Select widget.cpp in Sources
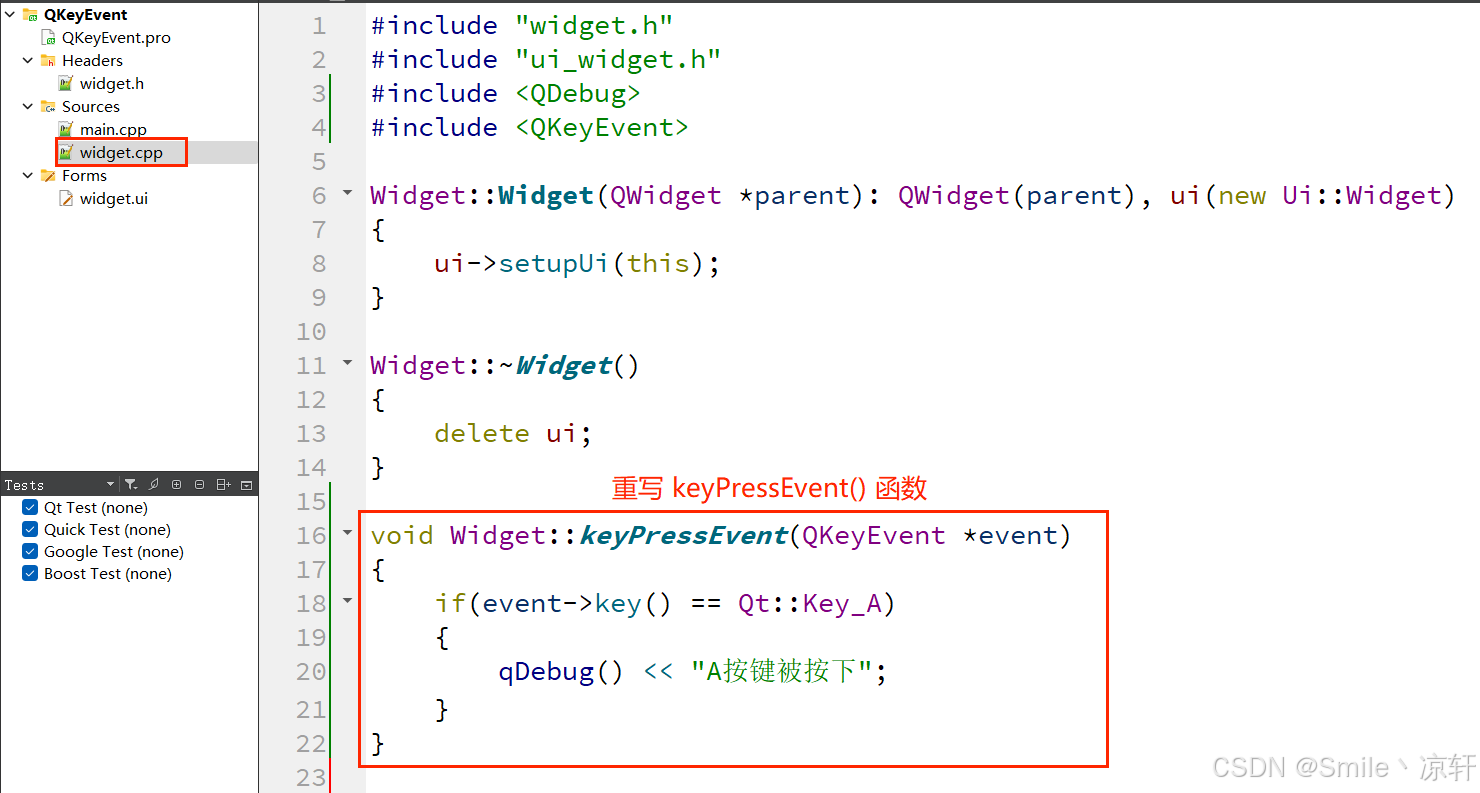 121,153
